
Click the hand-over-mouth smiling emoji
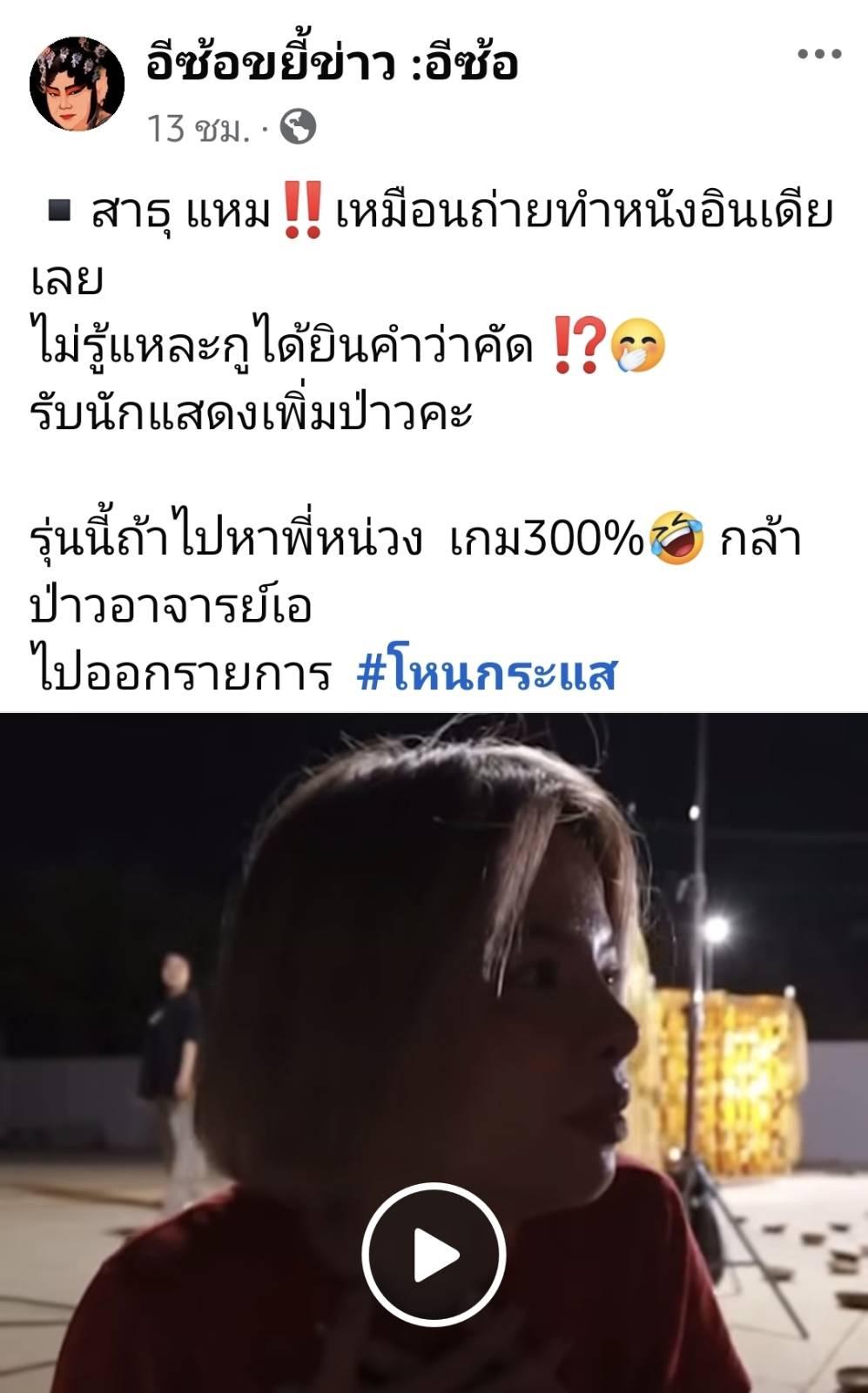(x=638, y=347)
